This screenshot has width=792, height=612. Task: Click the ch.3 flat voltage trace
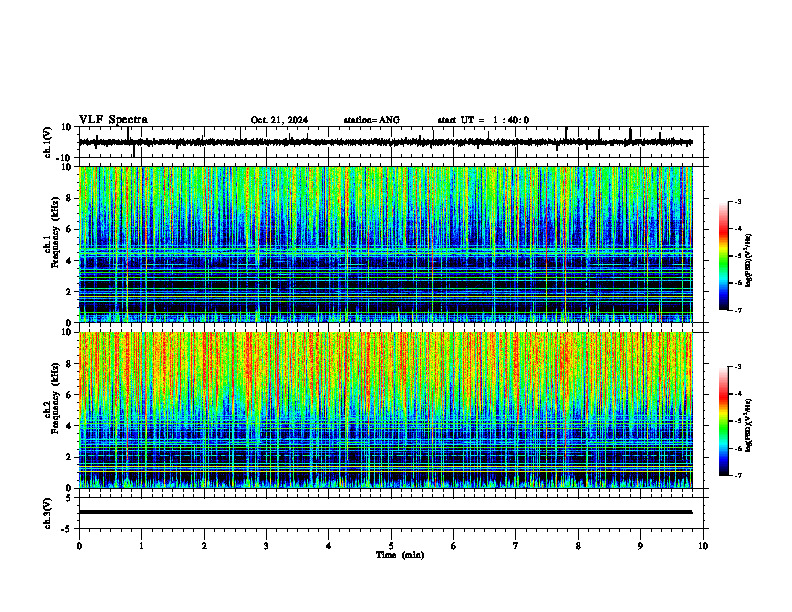pyautogui.click(x=385, y=512)
